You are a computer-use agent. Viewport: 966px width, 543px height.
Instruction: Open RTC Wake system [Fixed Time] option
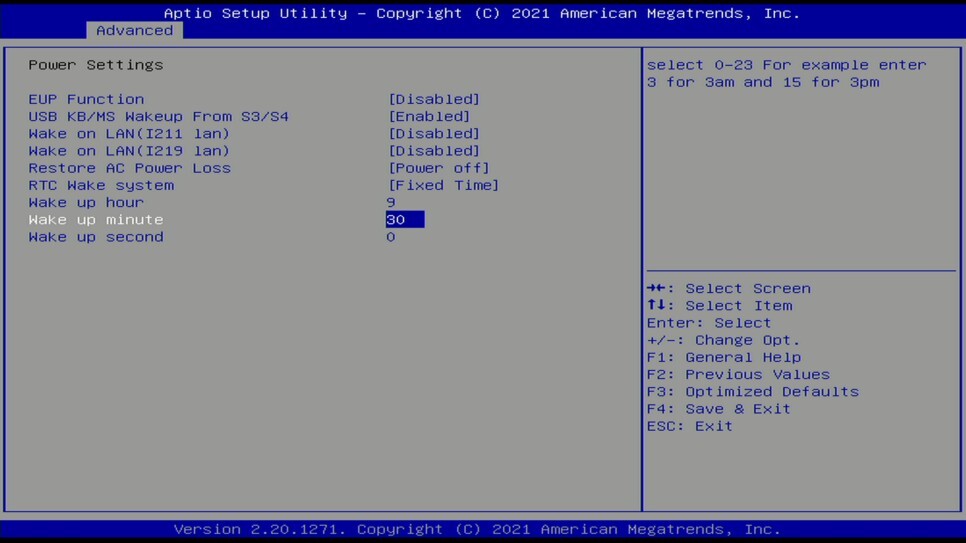(x=444, y=186)
